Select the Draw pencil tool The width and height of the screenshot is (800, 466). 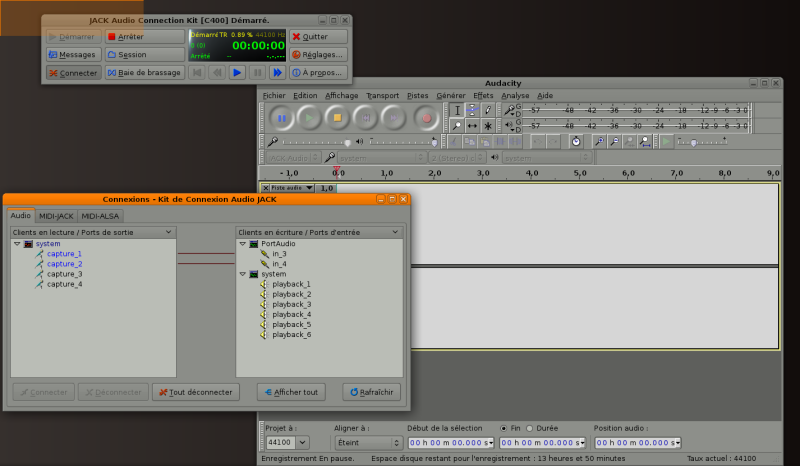click(x=489, y=110)
